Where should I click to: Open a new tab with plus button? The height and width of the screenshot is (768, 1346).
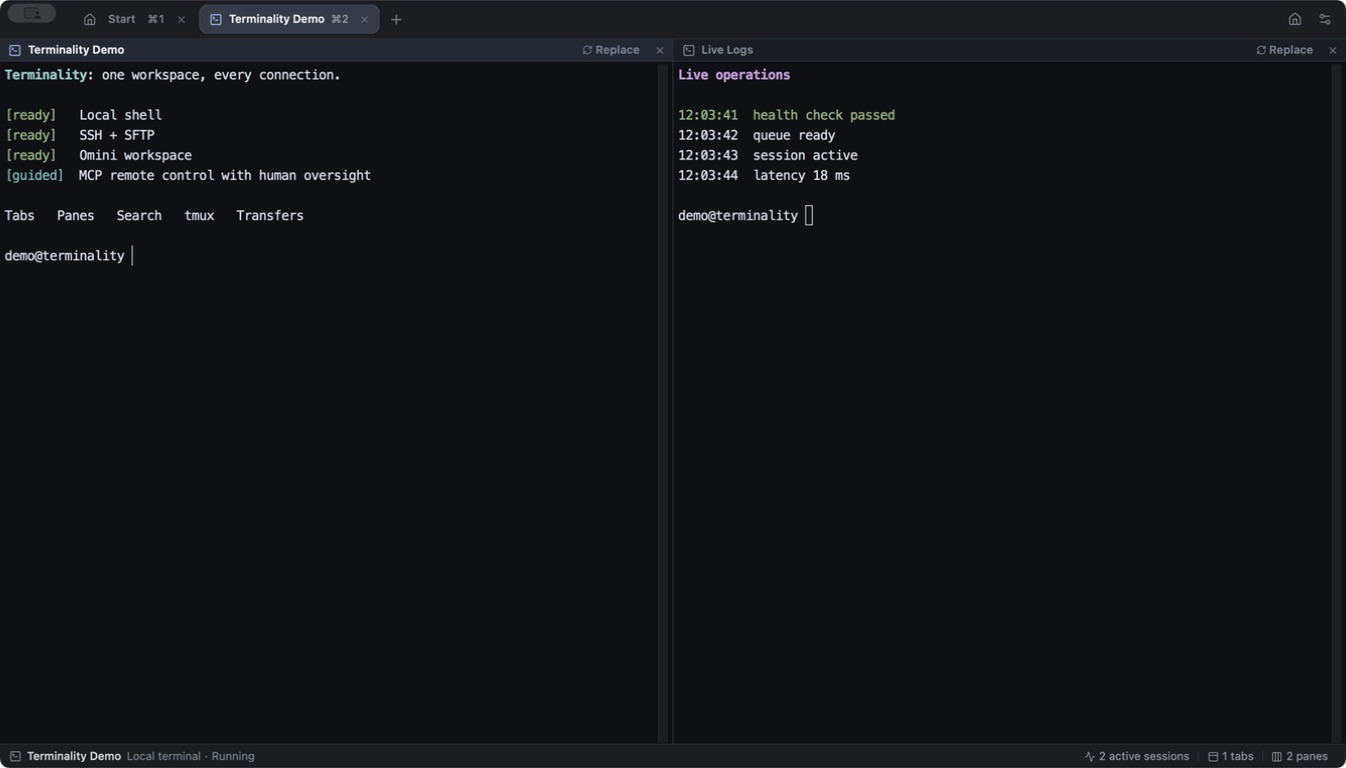point(396,19)
